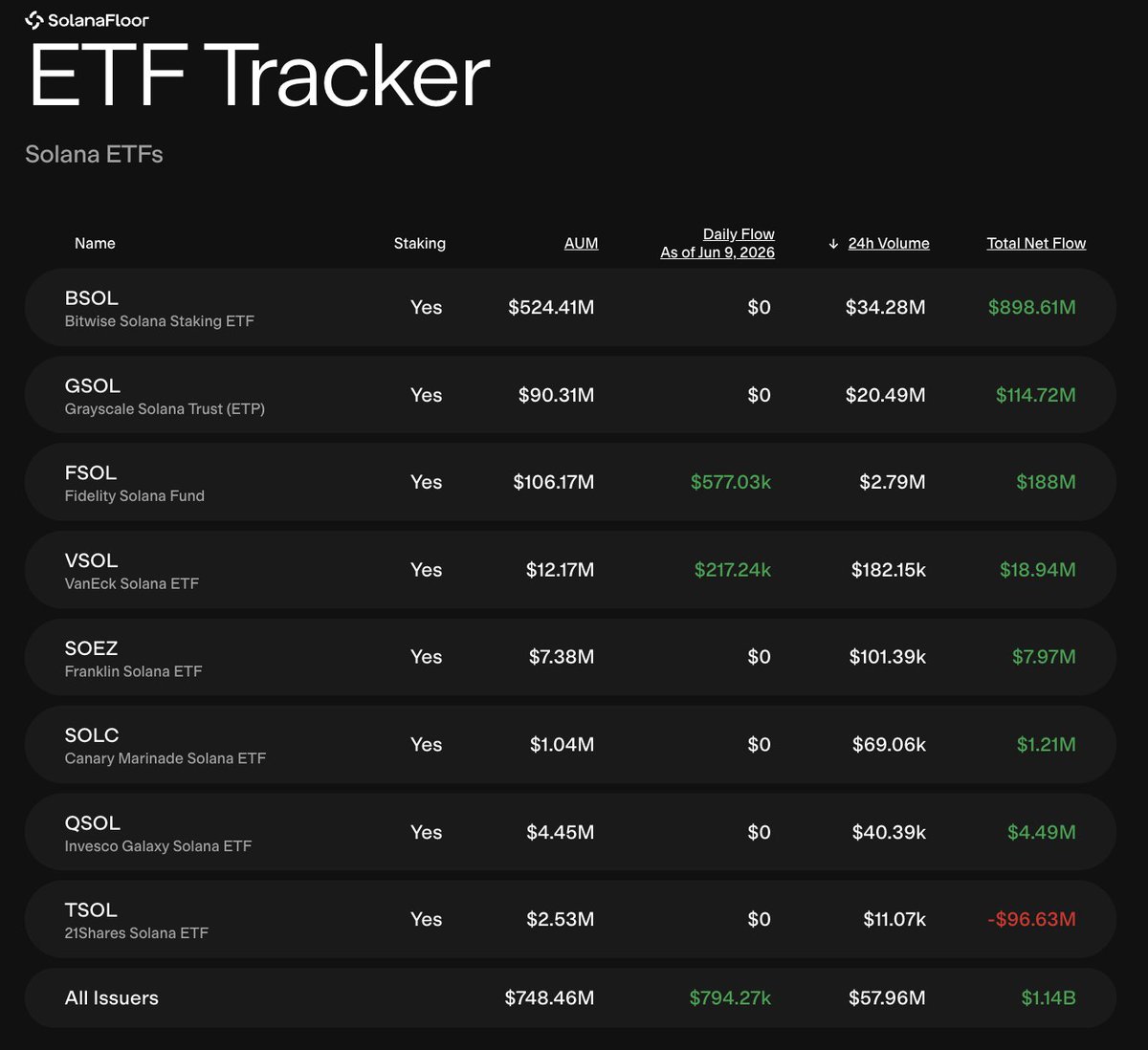Click the Solana ETFs subtitle
The image size is (1148, 1050).
(x=94, y=154)
